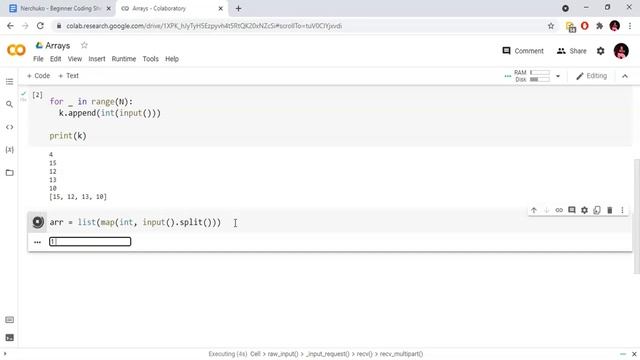
Task: Open the command palette icon in sidebar
Action: [x=9, y=320]
